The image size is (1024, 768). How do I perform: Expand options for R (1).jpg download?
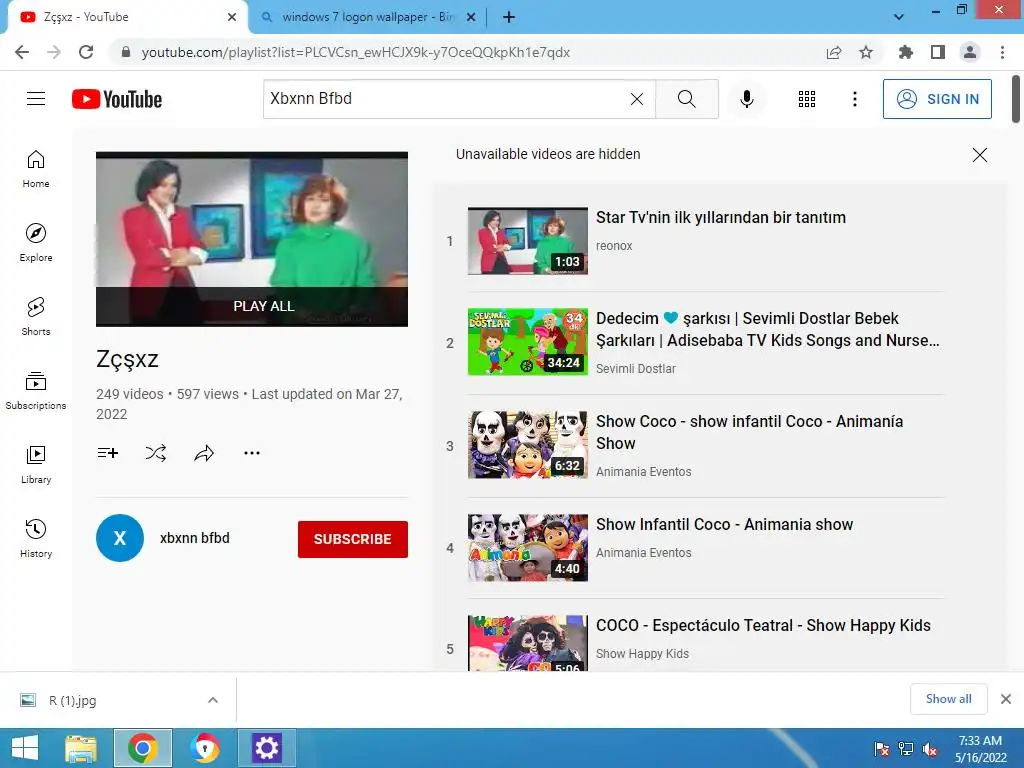(213, 700)
